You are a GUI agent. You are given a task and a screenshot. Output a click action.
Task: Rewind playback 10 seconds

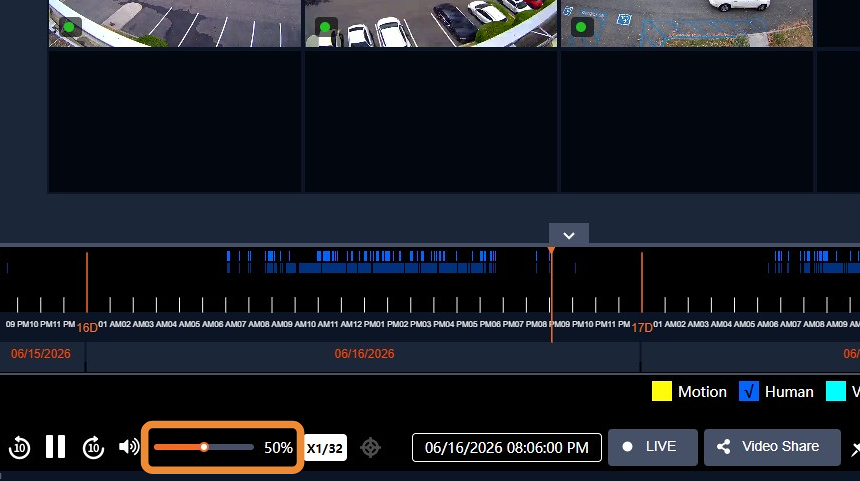click(20, 448)
